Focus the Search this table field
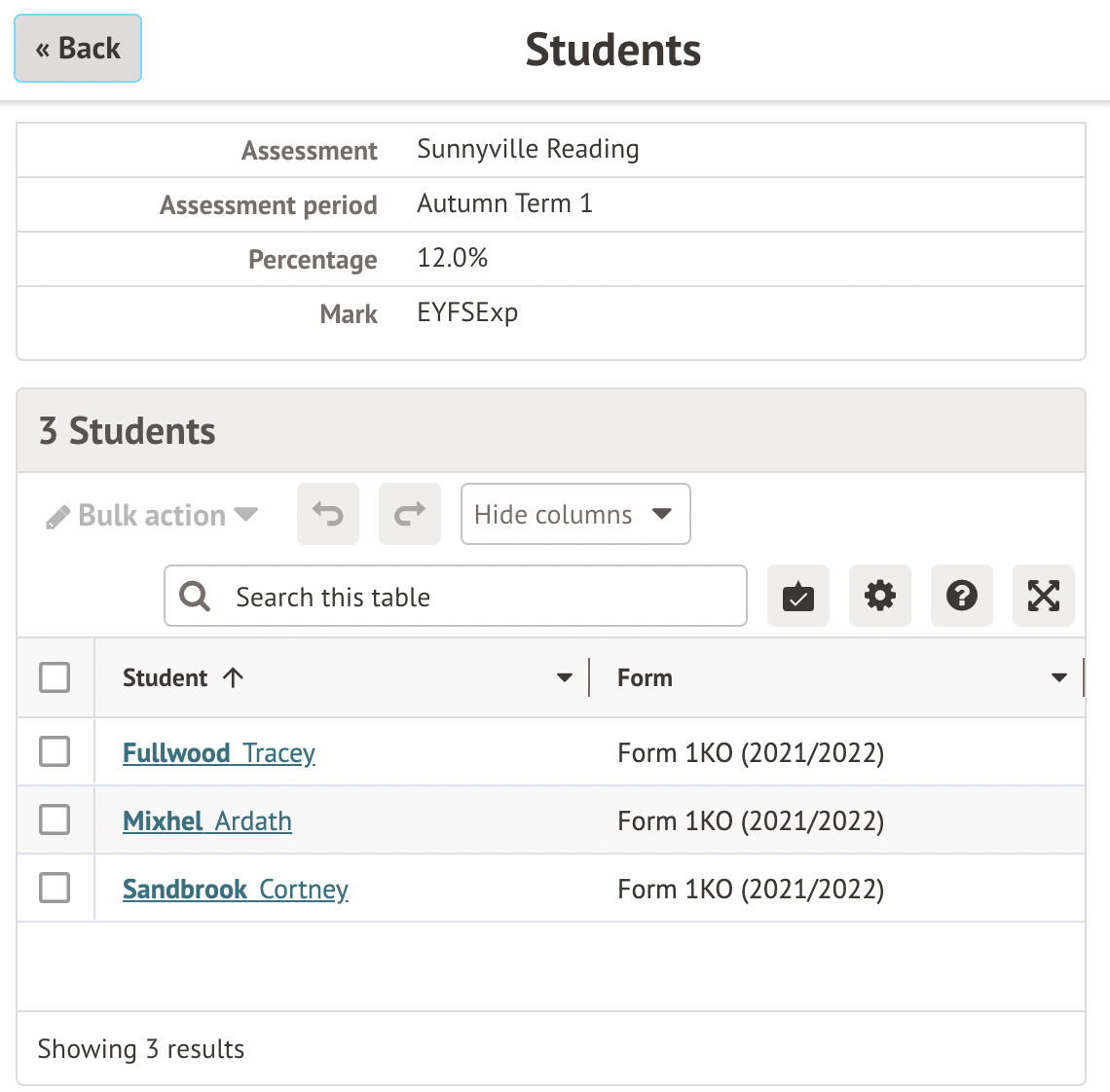 click(477, 597)
